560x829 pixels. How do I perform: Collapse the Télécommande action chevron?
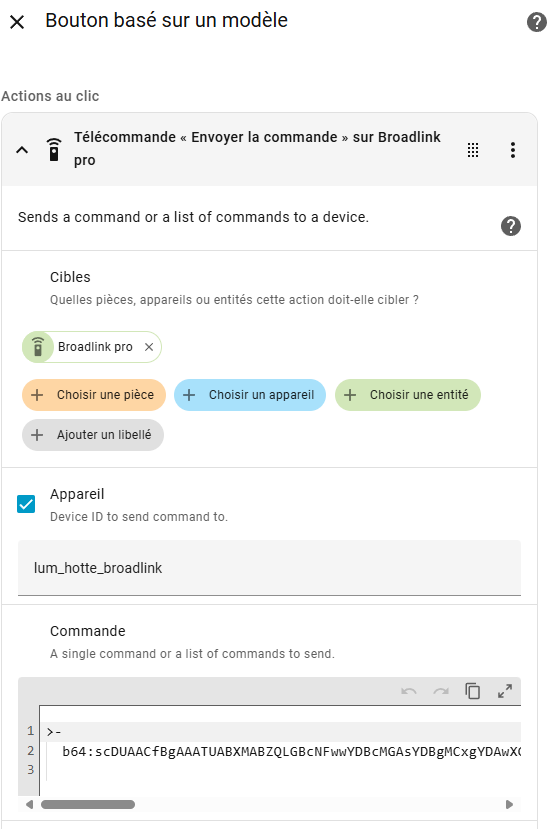[22, 150]
